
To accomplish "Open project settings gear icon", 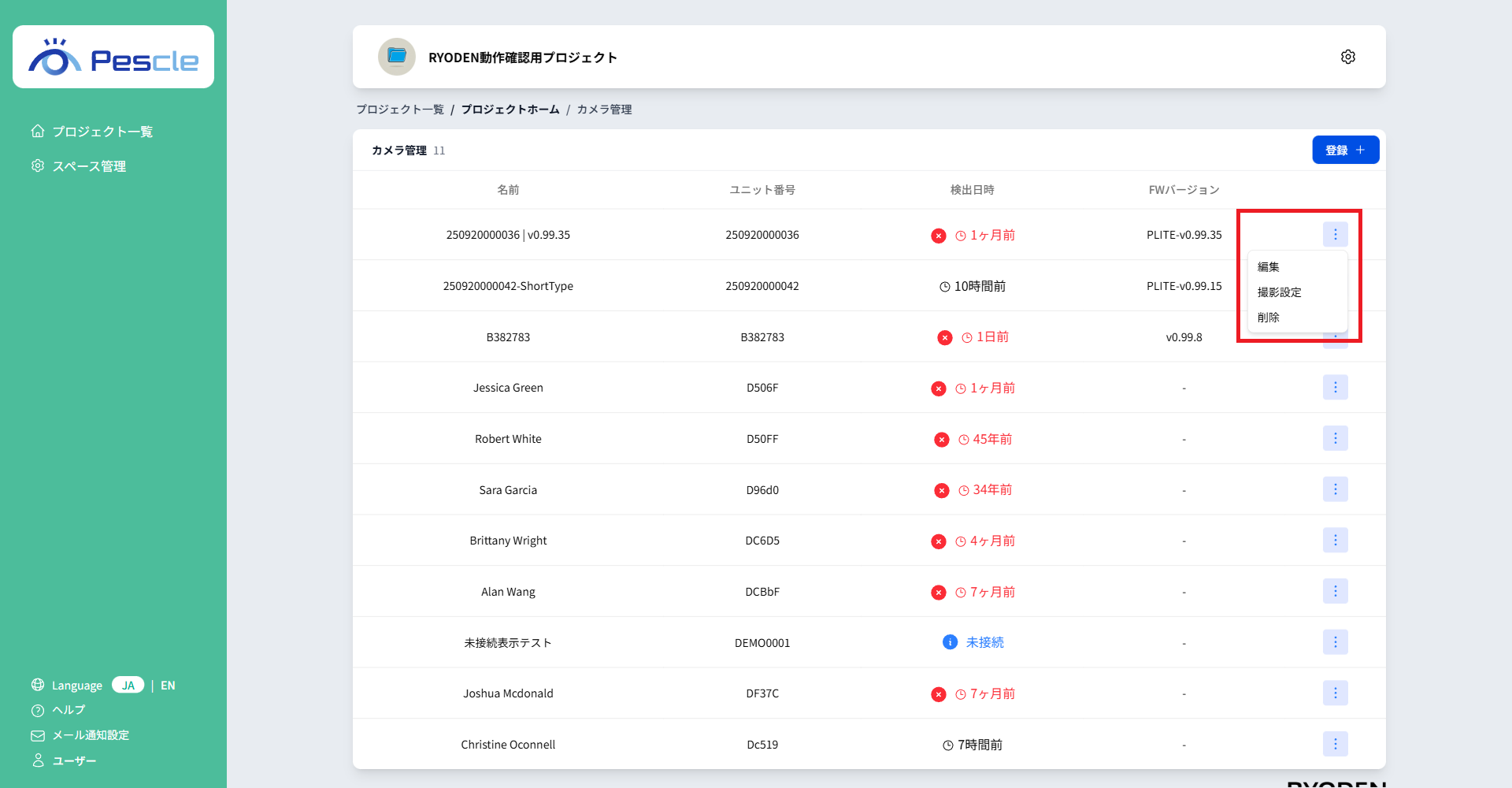I will pyautogui.click(x=1347, y=57).
